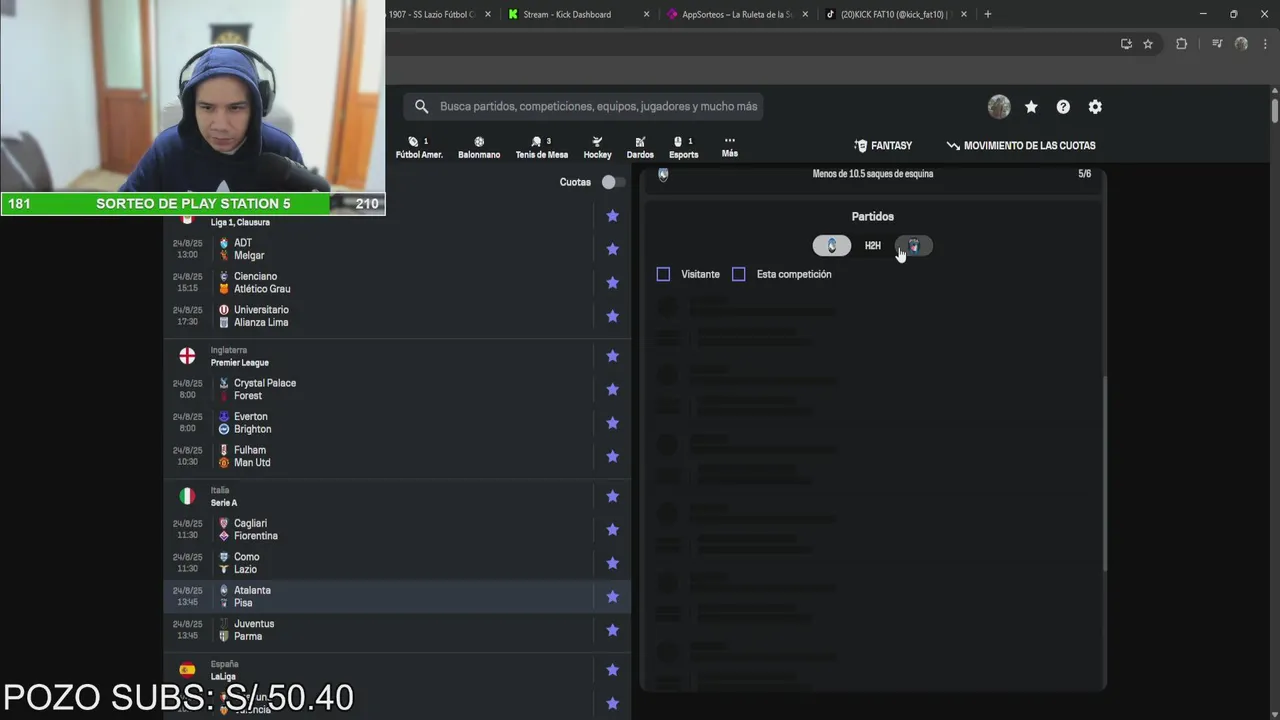Open the user profile avatar
1280x720 pixels.
point(998,107)
